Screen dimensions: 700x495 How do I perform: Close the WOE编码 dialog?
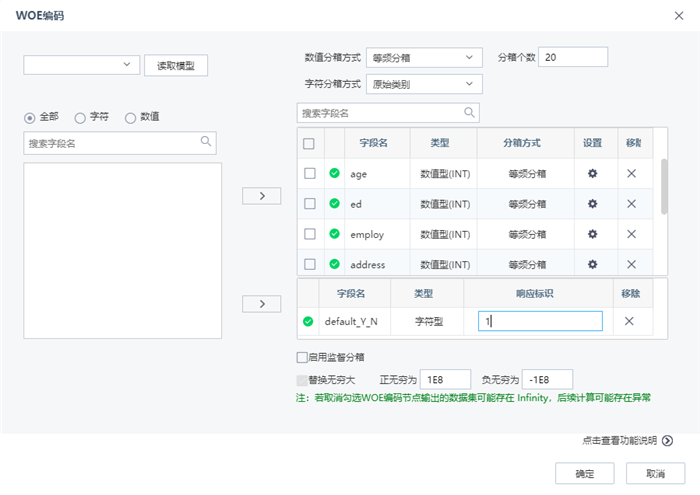pos(679,16)
